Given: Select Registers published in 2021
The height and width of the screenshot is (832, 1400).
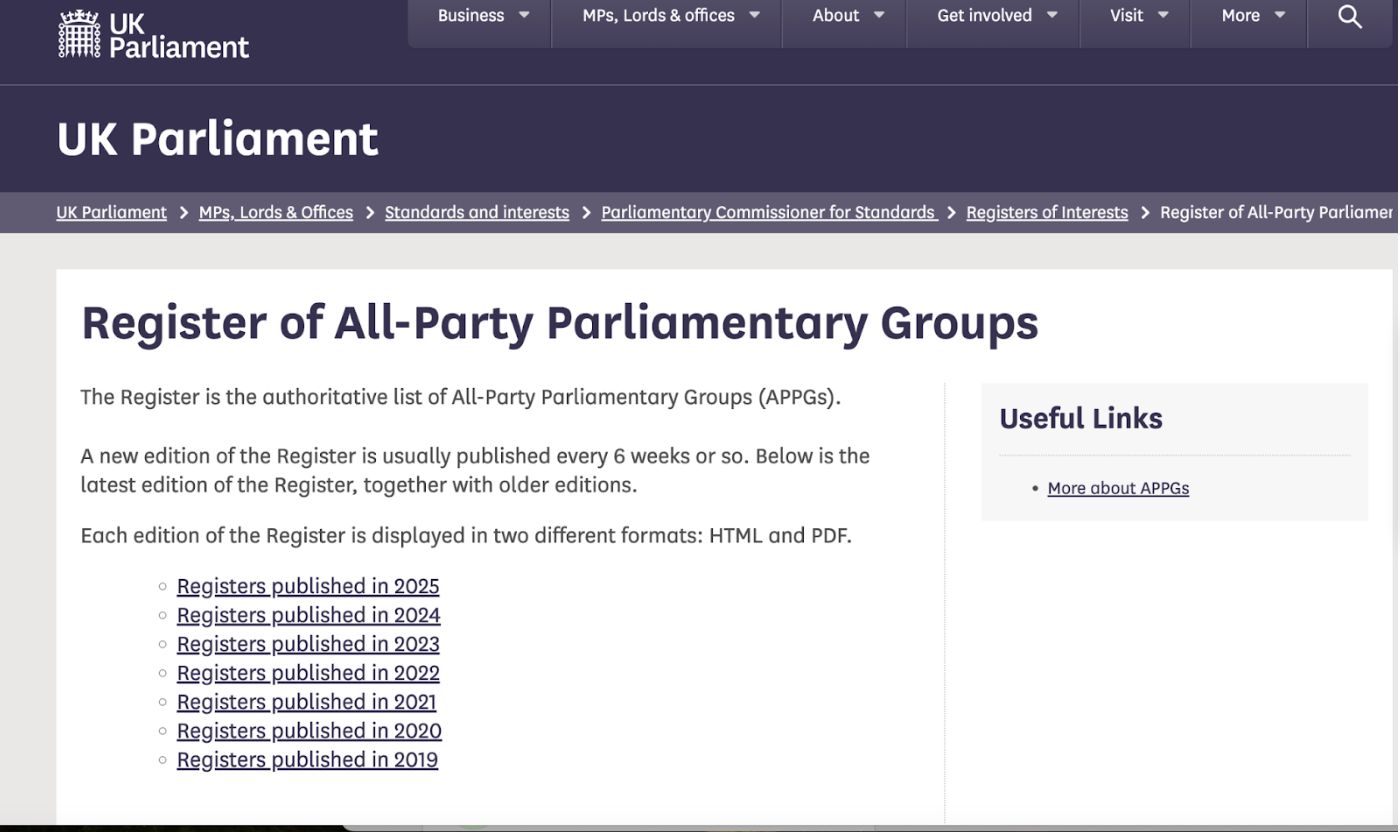Looking at the screenshot, I should click(x=306, y=702).
